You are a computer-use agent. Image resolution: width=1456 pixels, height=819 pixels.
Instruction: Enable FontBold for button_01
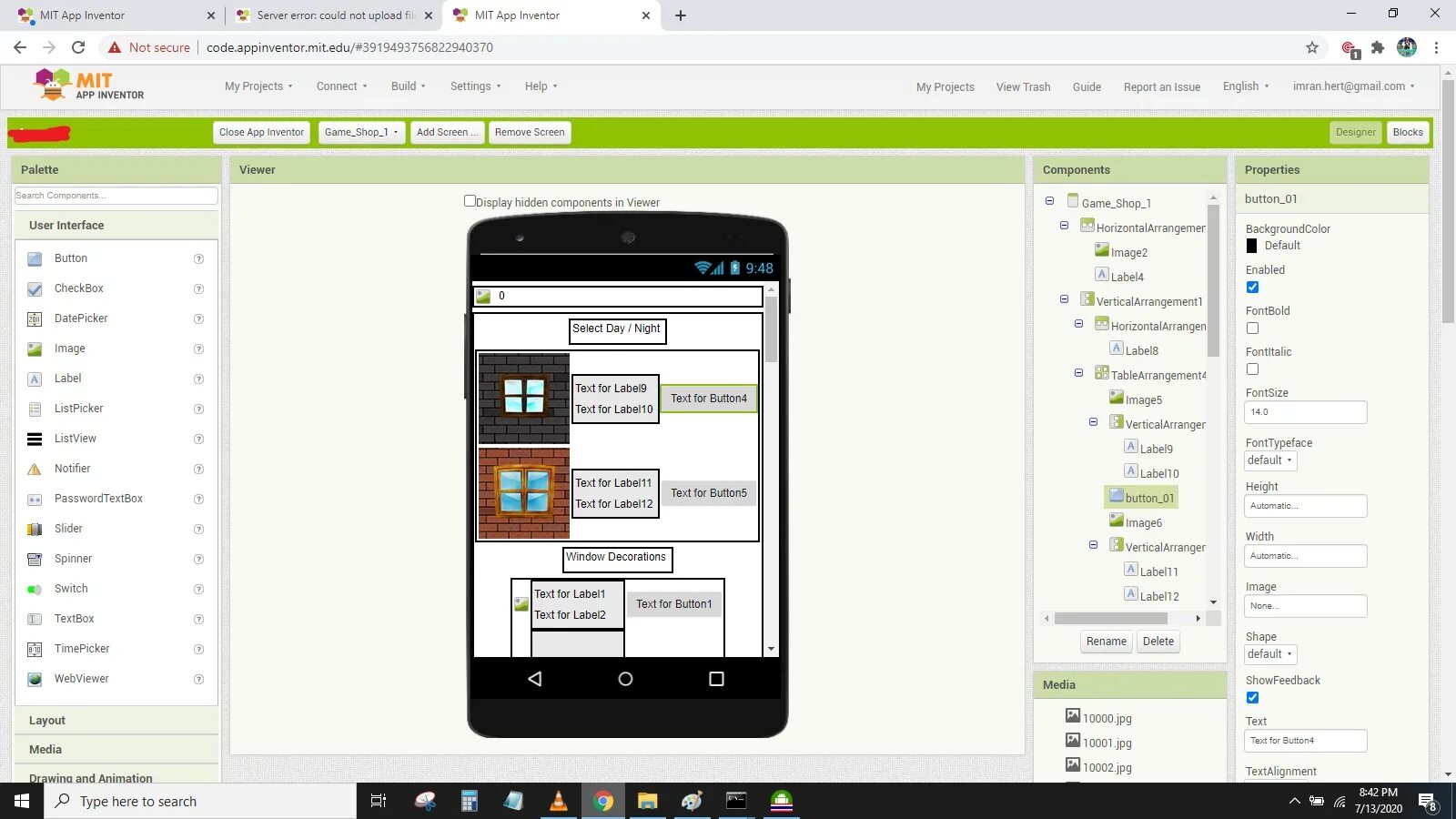(x=1253, y=328)
